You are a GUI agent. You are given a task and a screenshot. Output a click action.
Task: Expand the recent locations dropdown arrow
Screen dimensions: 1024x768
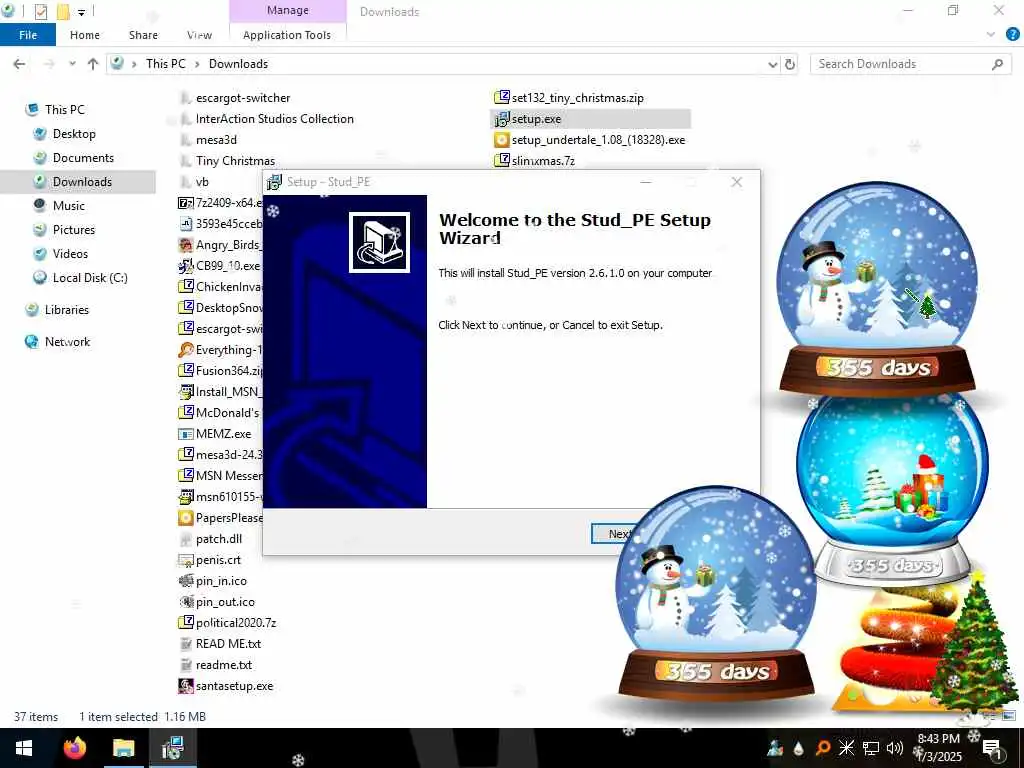coord(72,64)
